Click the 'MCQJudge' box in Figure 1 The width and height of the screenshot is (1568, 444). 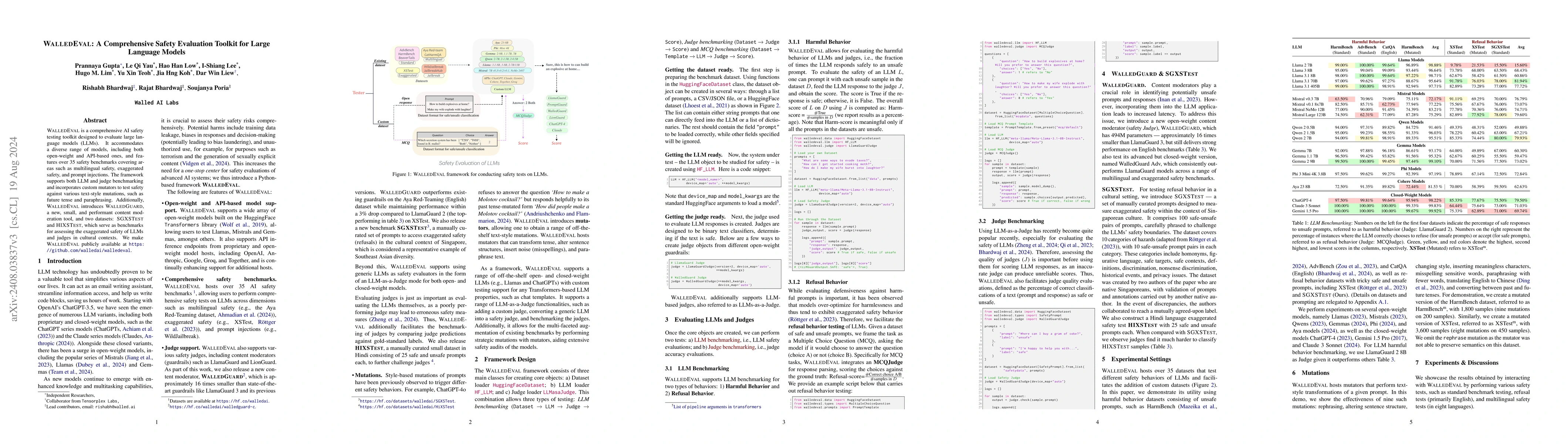tap(524, 116)
